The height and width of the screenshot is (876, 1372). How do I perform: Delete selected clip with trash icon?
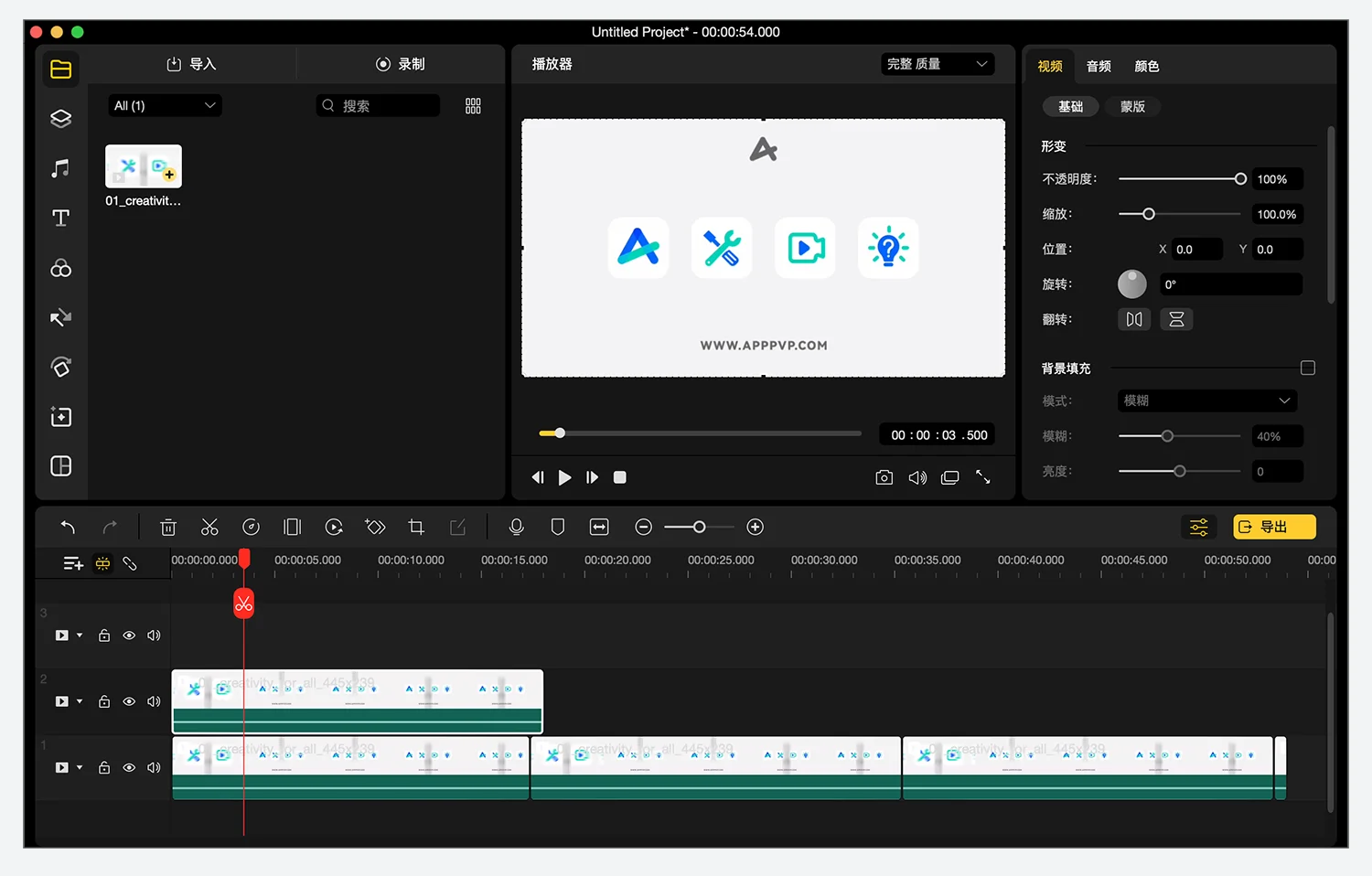(168, 527)
